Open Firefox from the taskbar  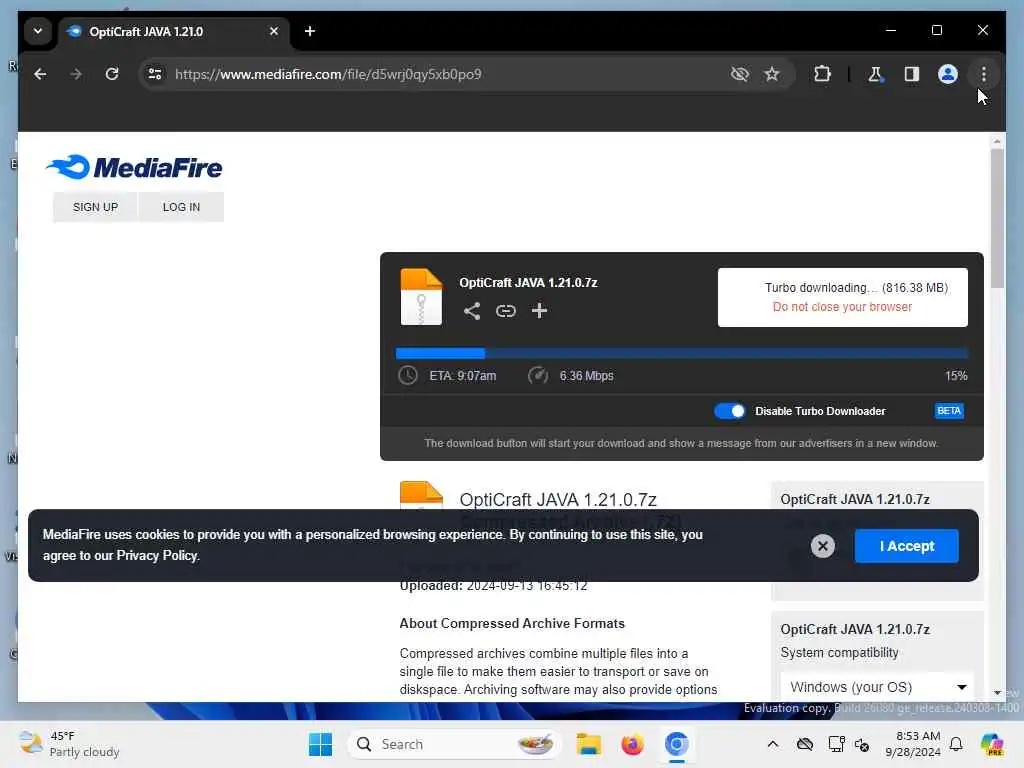(632, 744)
